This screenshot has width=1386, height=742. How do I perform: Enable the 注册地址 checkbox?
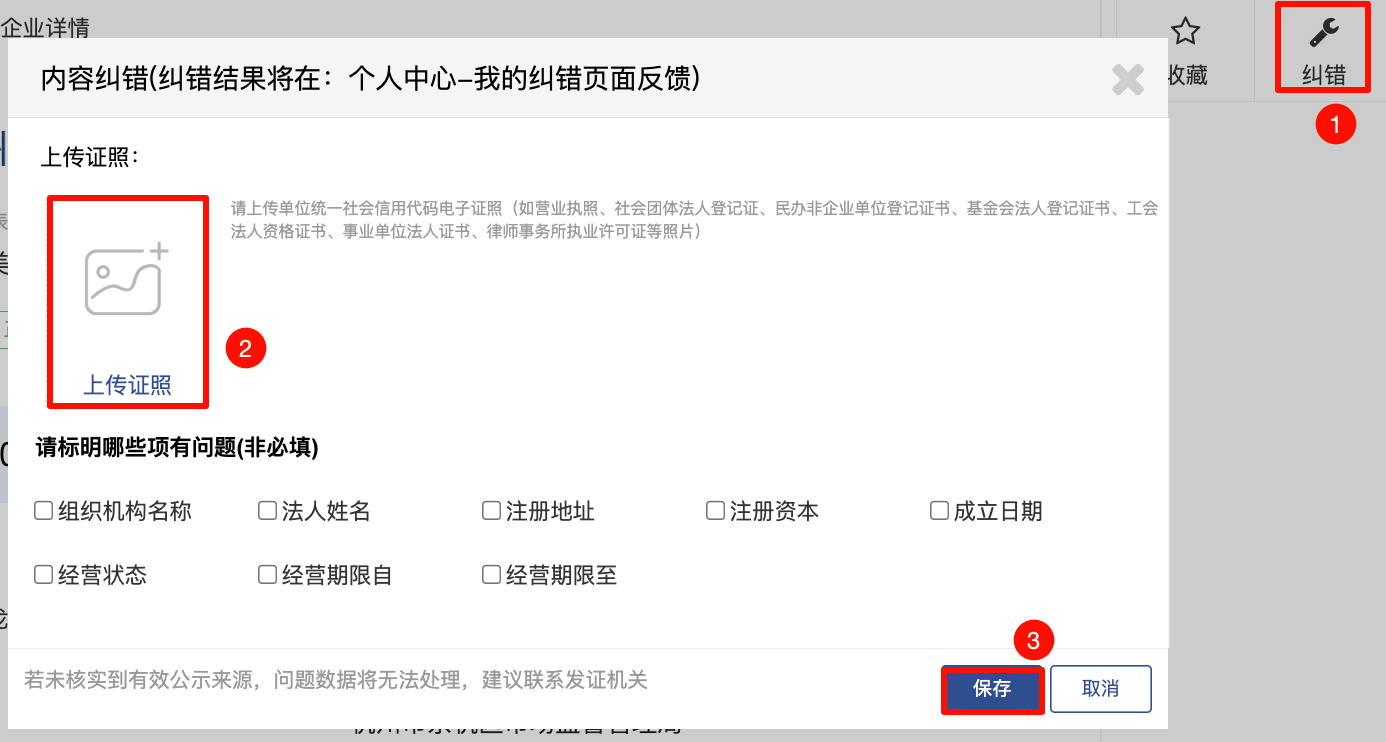point(492,511)
